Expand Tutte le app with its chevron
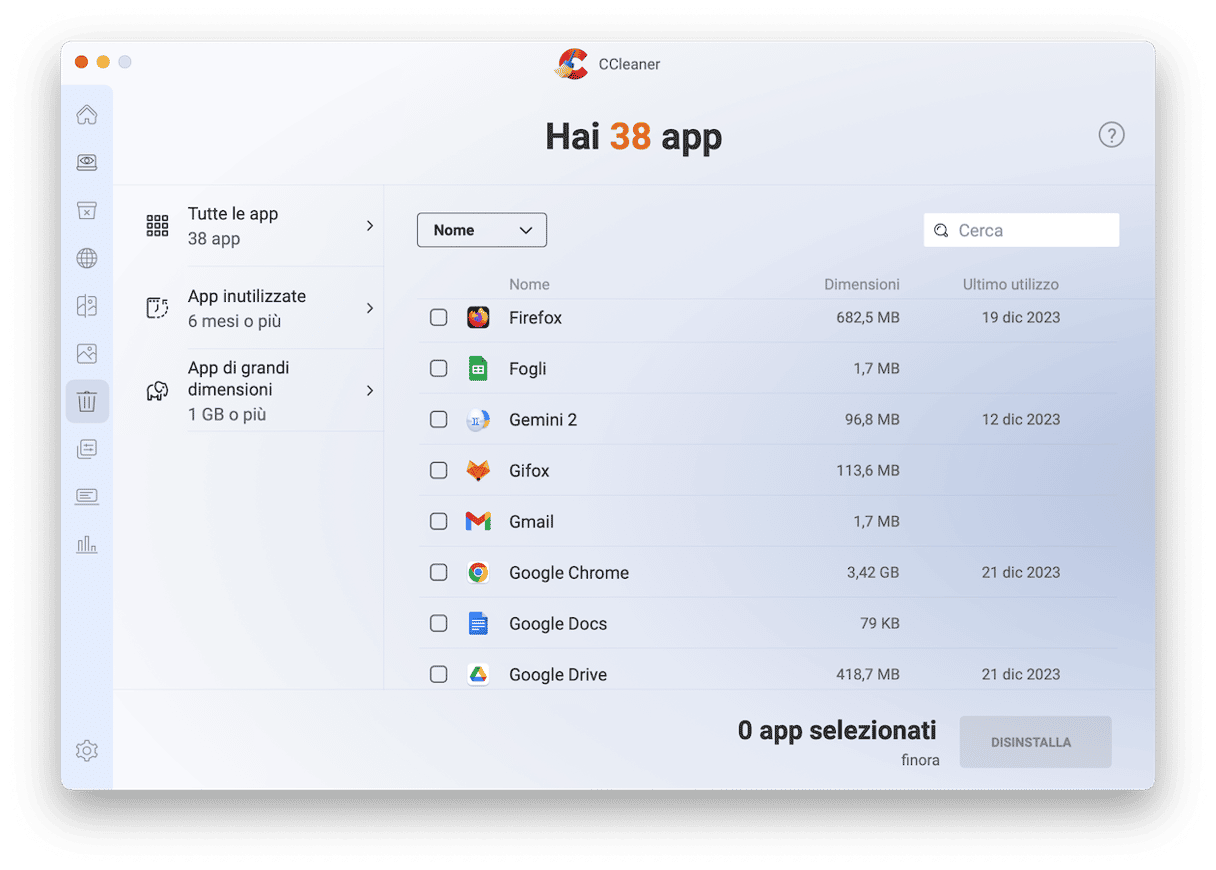The height and width of the screenshot is (870, 1216). 370,226
